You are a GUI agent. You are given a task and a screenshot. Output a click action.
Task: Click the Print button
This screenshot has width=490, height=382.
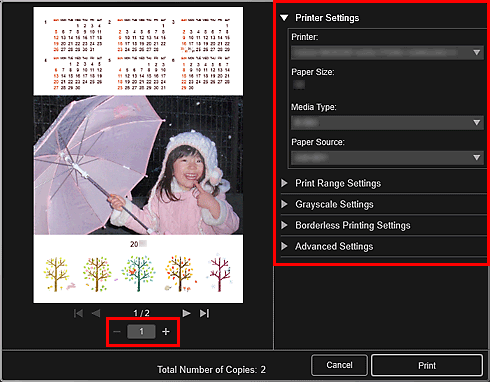click(427, 365)
